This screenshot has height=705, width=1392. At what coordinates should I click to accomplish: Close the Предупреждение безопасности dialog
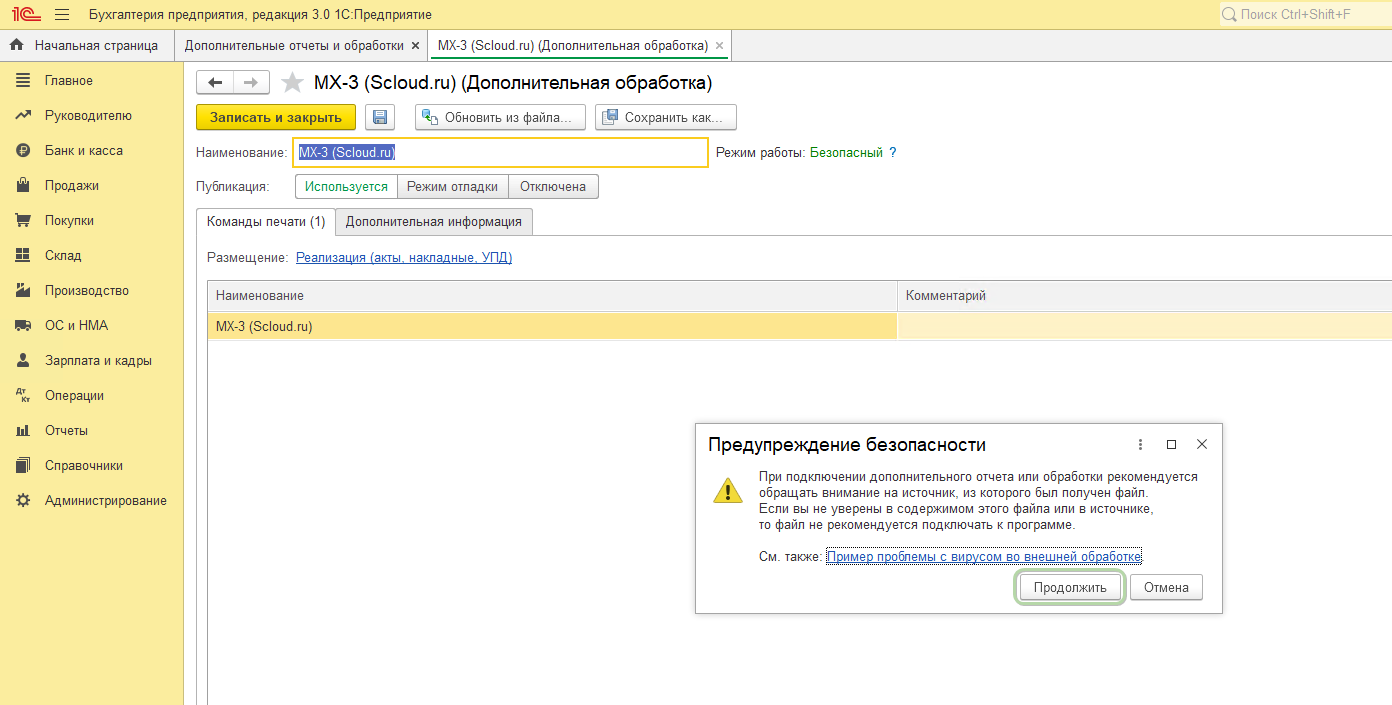pyautogui.click(x=1202, y=444)
